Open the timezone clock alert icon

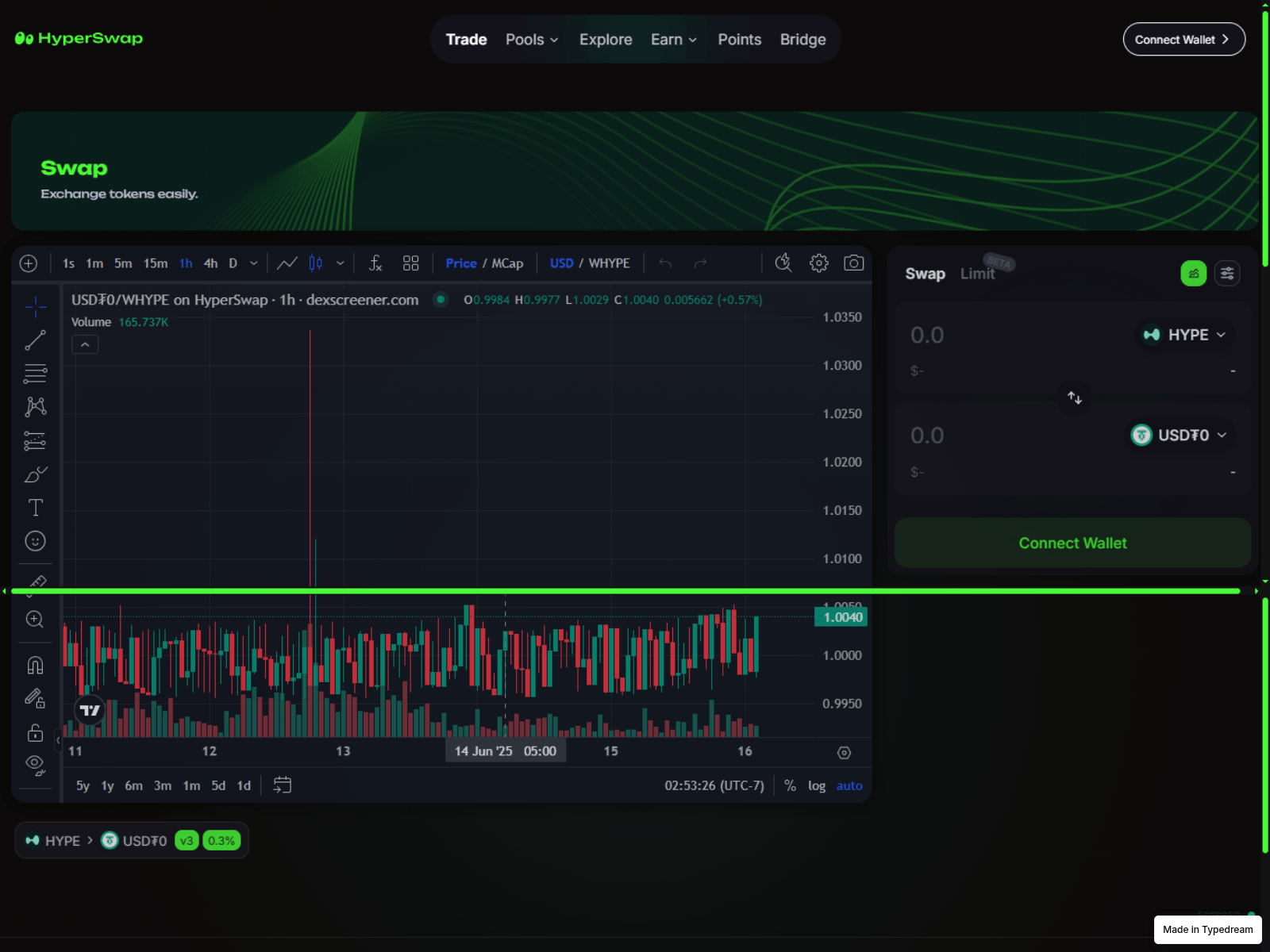[783, 263]
